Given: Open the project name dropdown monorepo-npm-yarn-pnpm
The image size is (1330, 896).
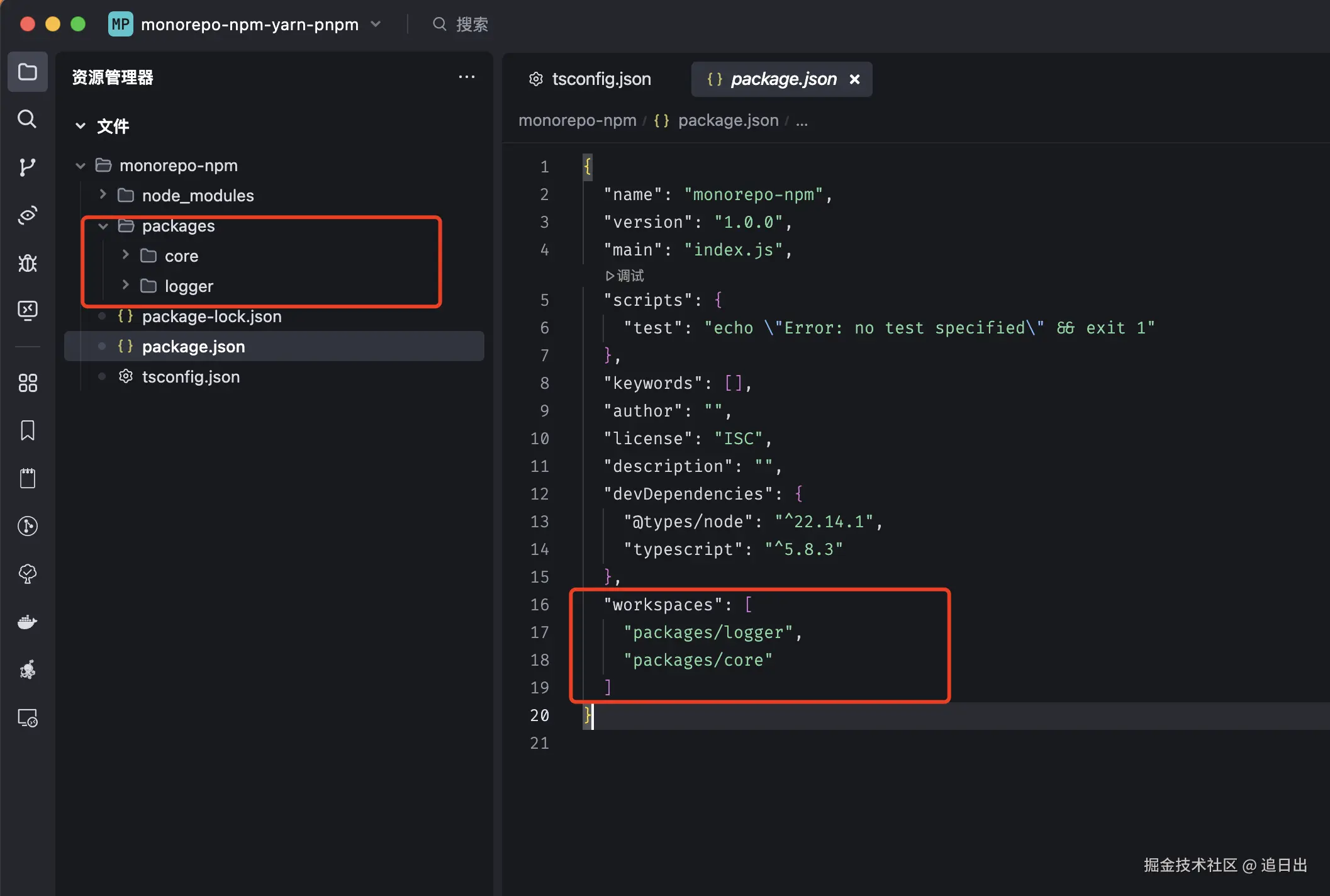Looking at the screenshot, I should [x=249, y=25].
